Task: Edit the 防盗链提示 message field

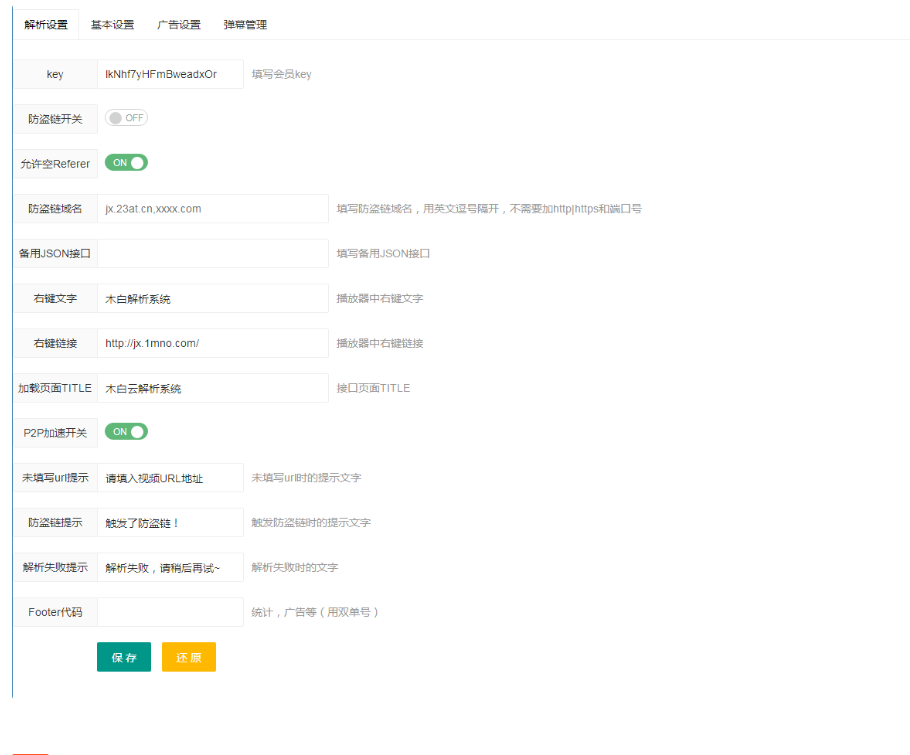Action: pos(170,522)
